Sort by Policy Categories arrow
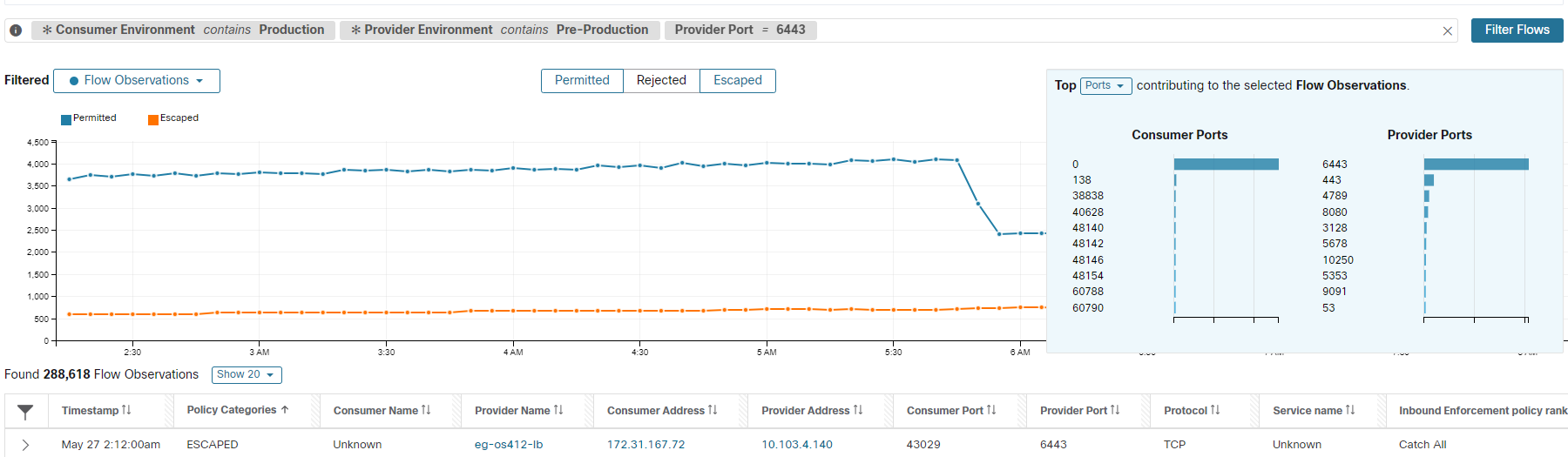 tap(285, 410)
